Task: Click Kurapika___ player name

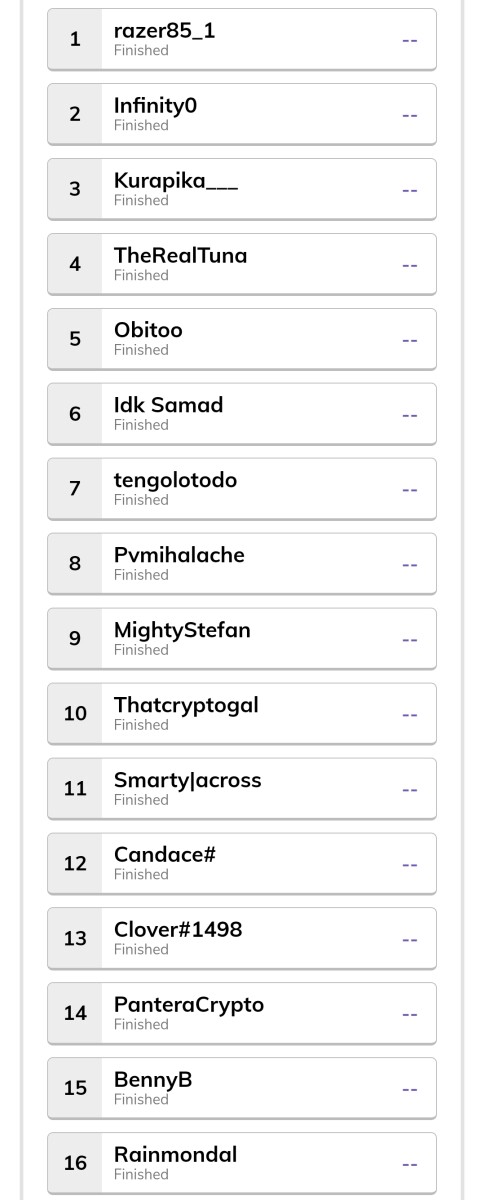Action: click(176, 181)
